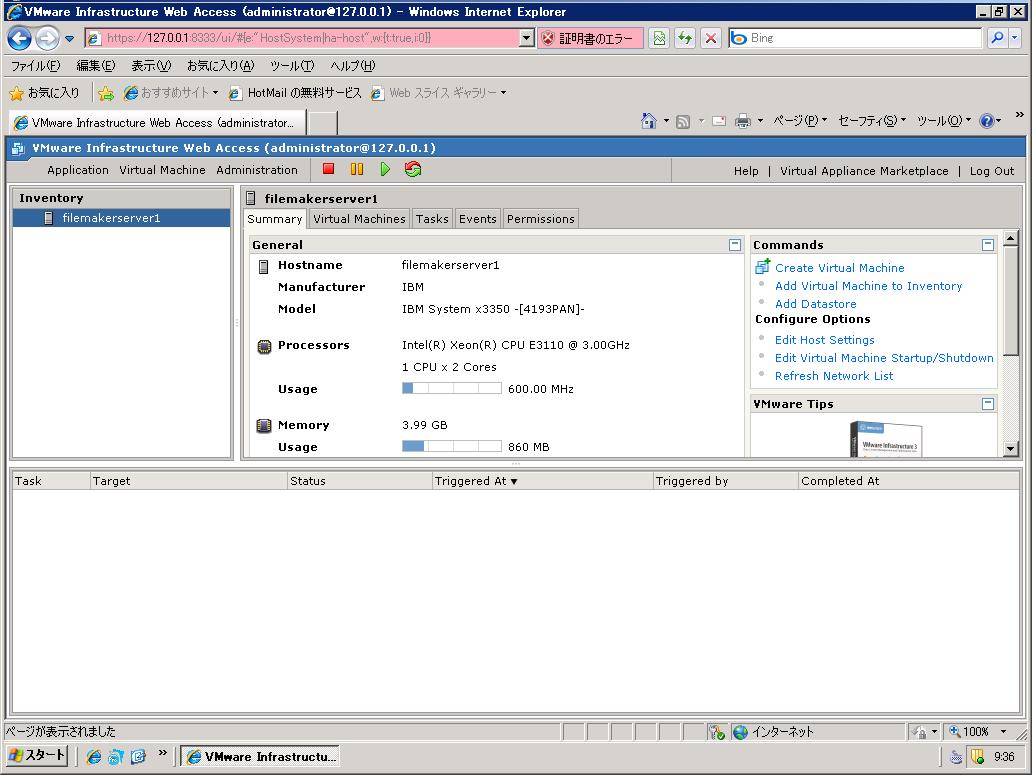The width and height of the screenshot is (1032, 775).
Task: Open the search provider dropdown arrow
Action: [x=1014, y=38]
